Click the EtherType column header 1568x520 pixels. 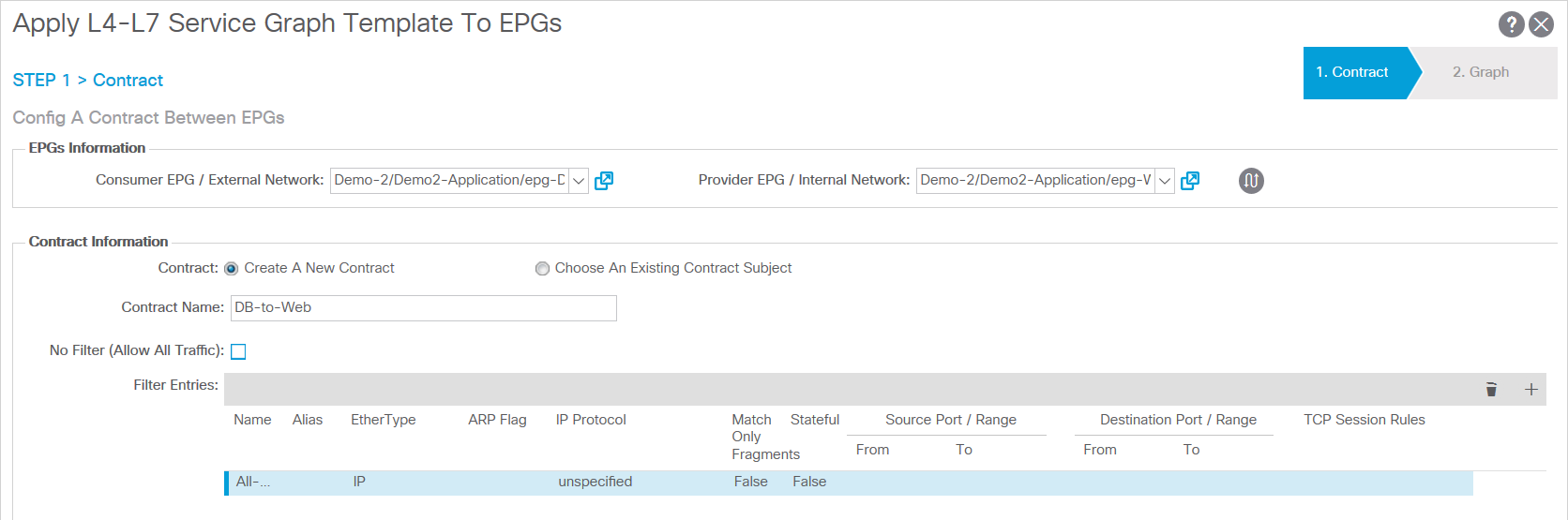tap(383, 420)
